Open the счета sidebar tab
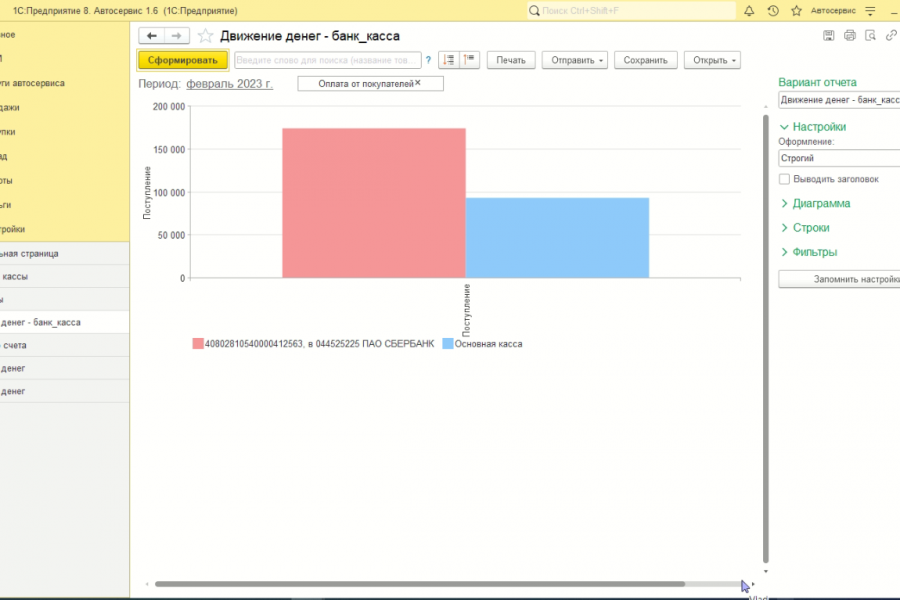 [64, 345]
